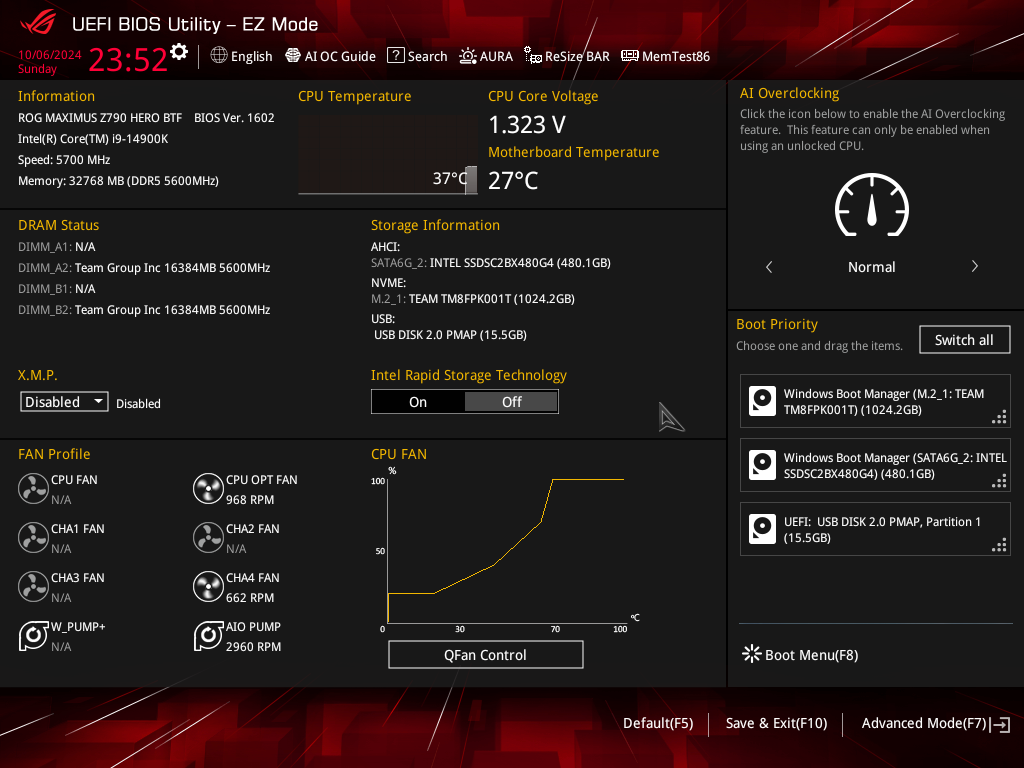This screenshot has width=1024, height=768.
Task: Click the AIO PUMP 2960 RPM reading
Action: (253, 647)
